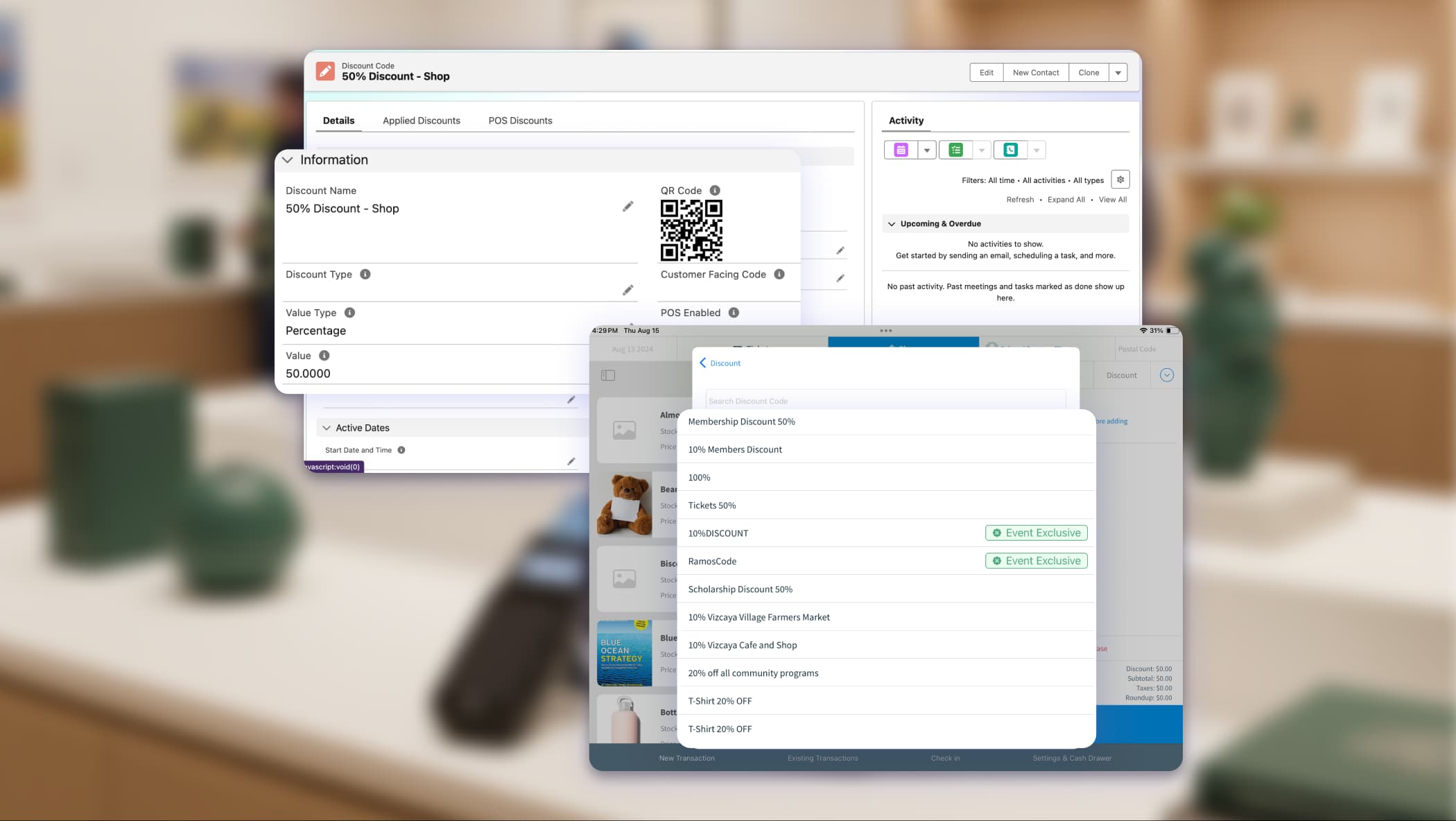Create a new event with the purple calendar icon
1456x821 pixels.
click(x=900, y=149)
